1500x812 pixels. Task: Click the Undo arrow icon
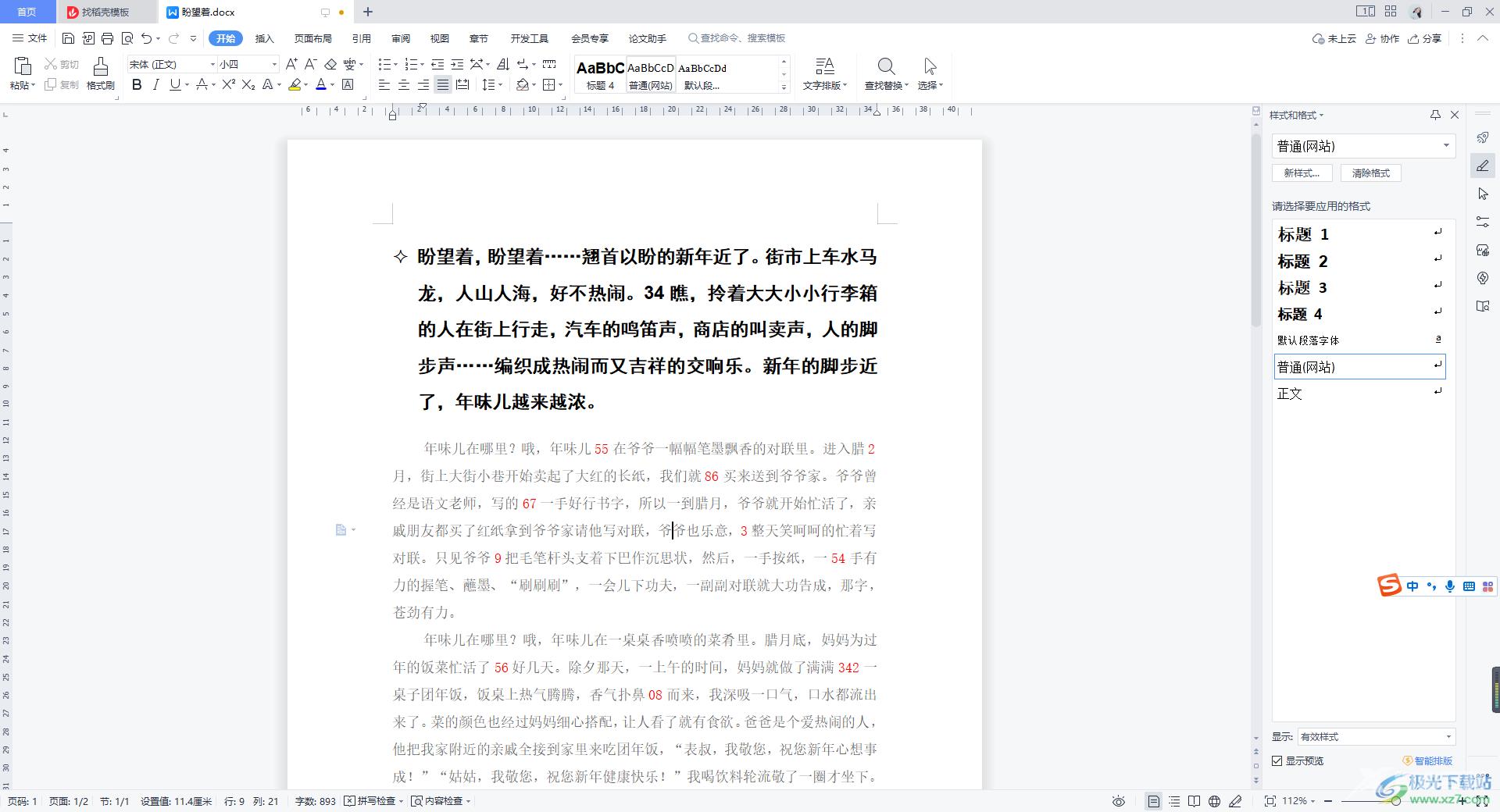tap(146, 38)
